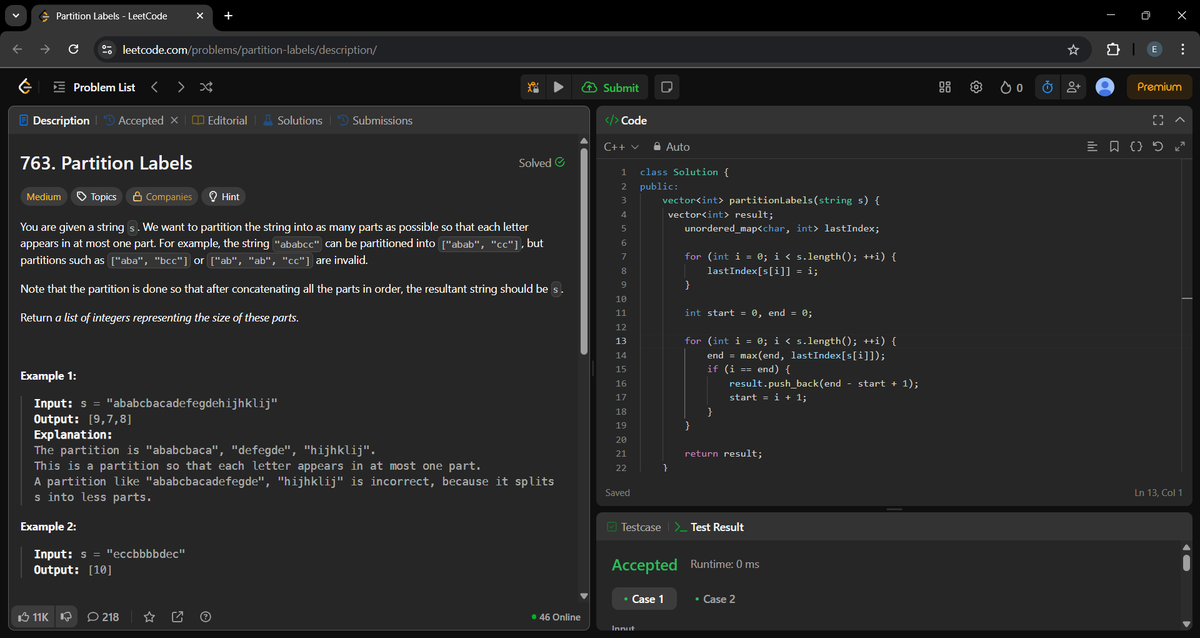Pick a random problem with shuffle icon
The height and width of the screenshot is (638, 1200).
point(206,87)
